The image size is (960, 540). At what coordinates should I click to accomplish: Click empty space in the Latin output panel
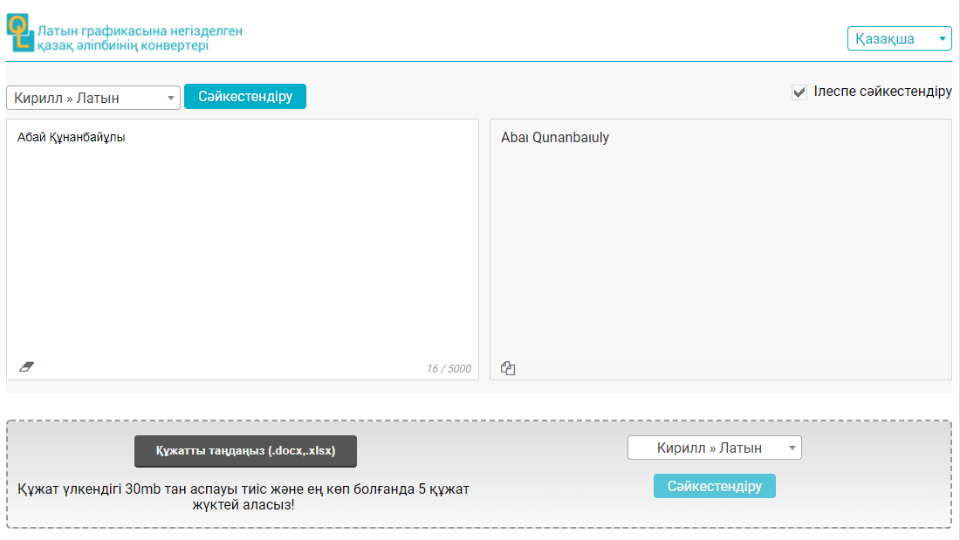[720, 260]
